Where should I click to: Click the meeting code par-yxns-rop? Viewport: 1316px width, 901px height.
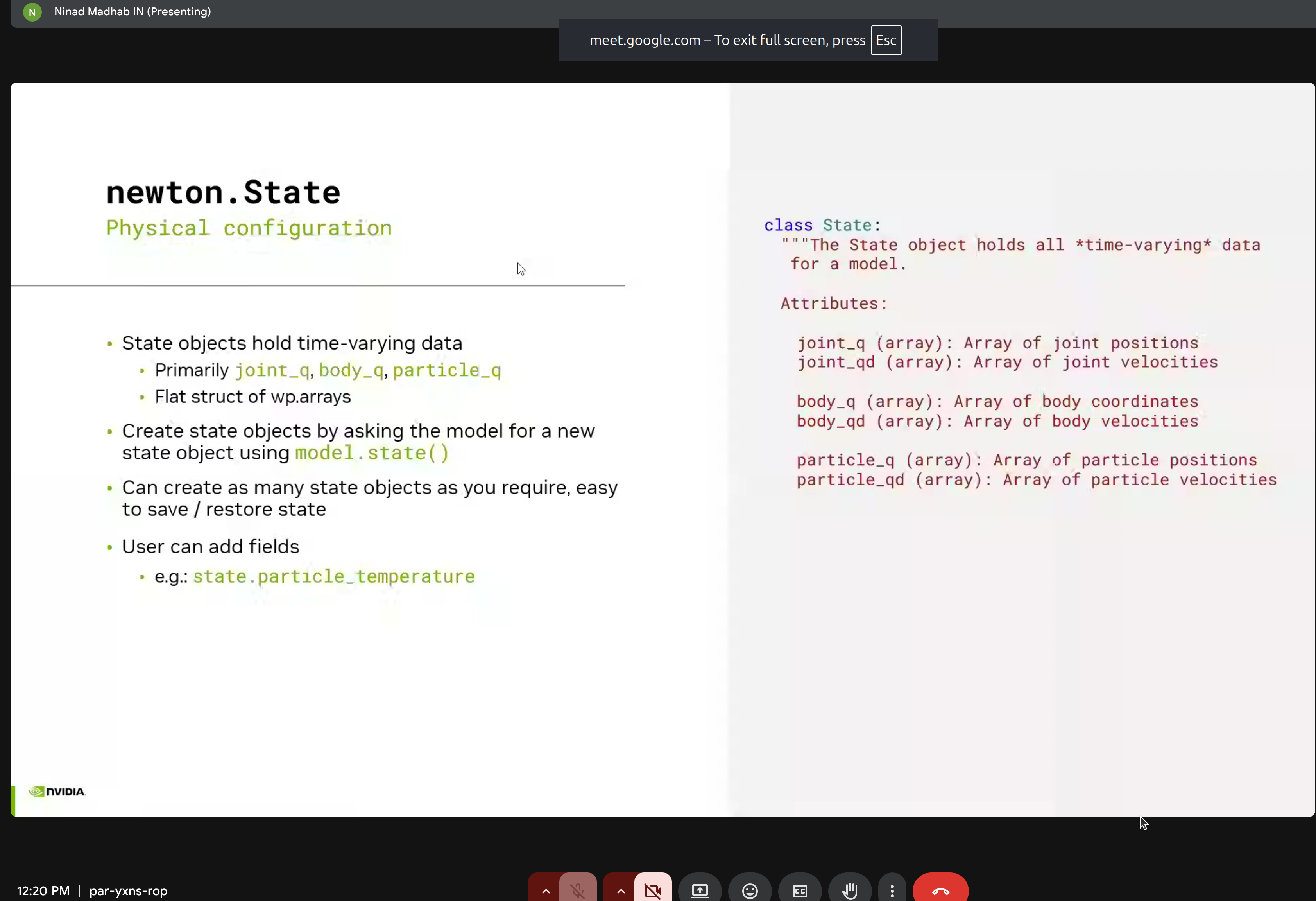click(128, 891)
